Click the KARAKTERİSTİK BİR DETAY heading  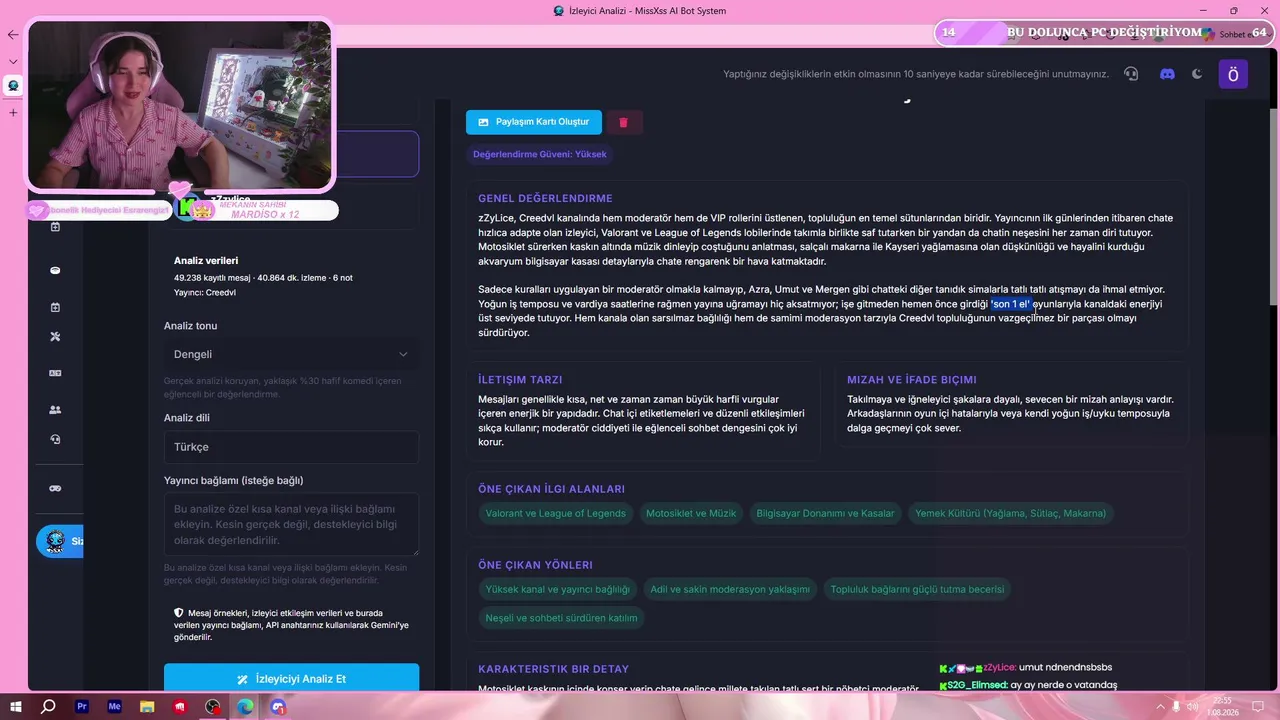(x=554, y=669)
